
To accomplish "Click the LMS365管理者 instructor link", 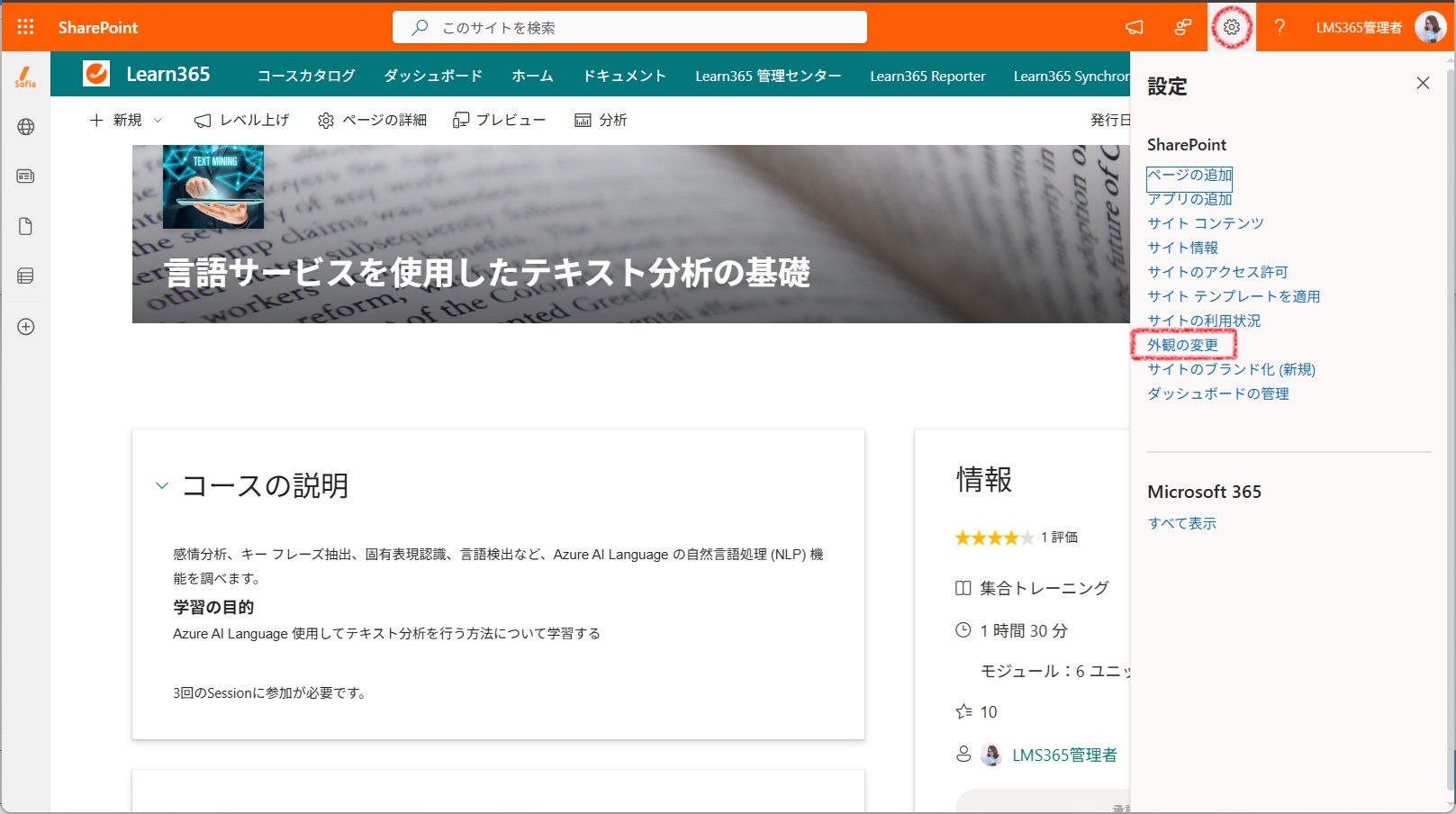I will click(1064, 755).
